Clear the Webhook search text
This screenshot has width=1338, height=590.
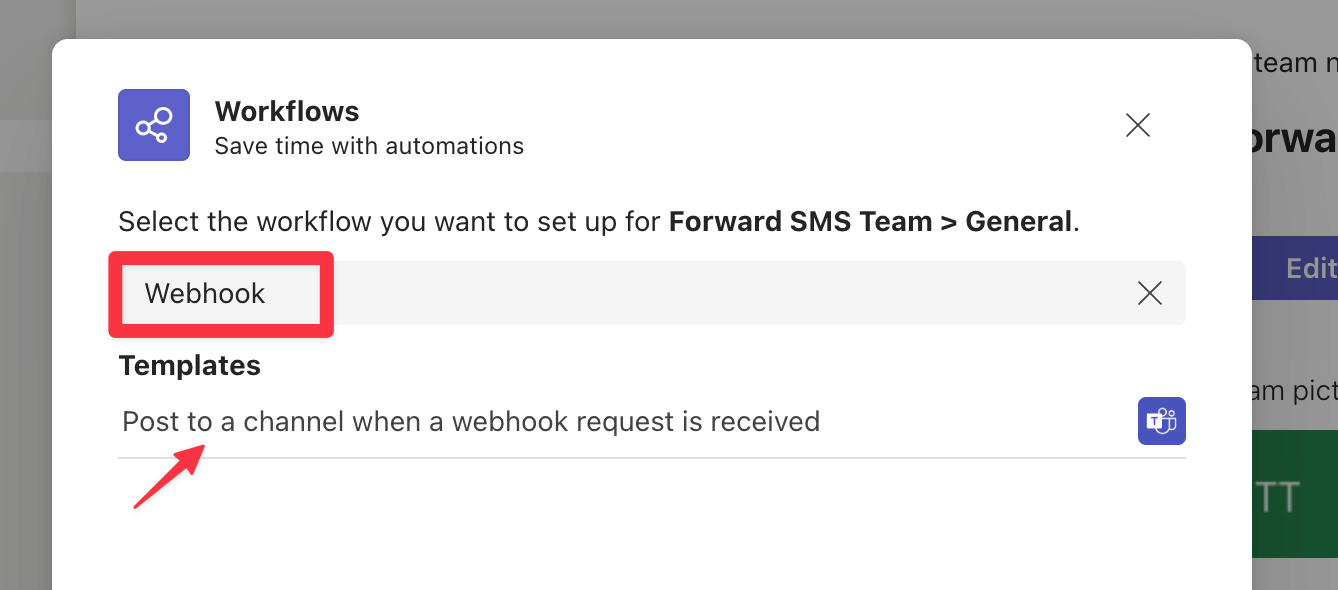pos(1150,293)
